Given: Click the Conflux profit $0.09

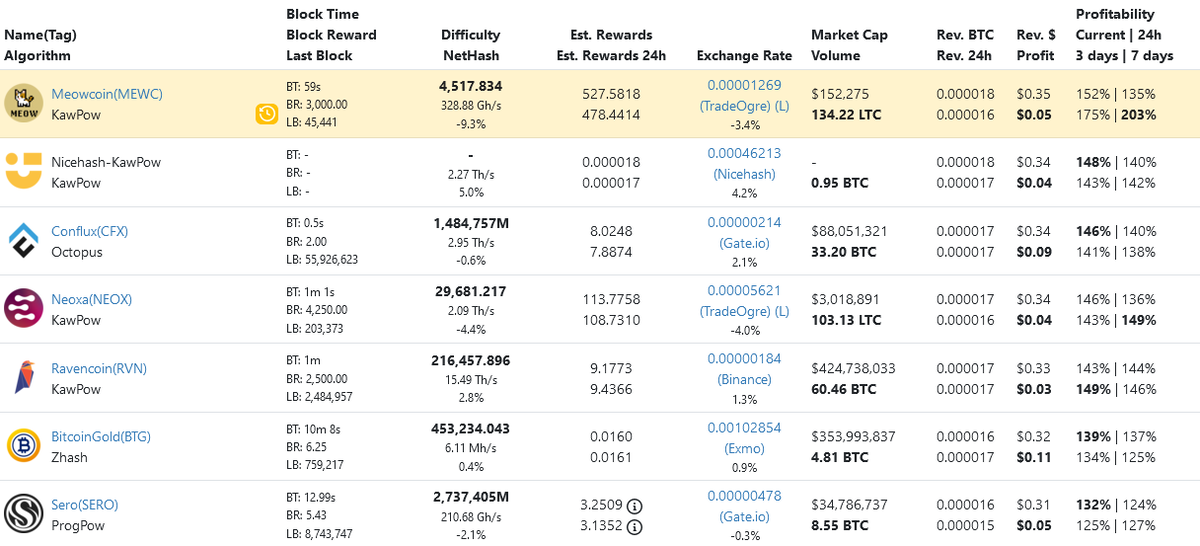Looking at the screenshot, I should [1034, 252].
